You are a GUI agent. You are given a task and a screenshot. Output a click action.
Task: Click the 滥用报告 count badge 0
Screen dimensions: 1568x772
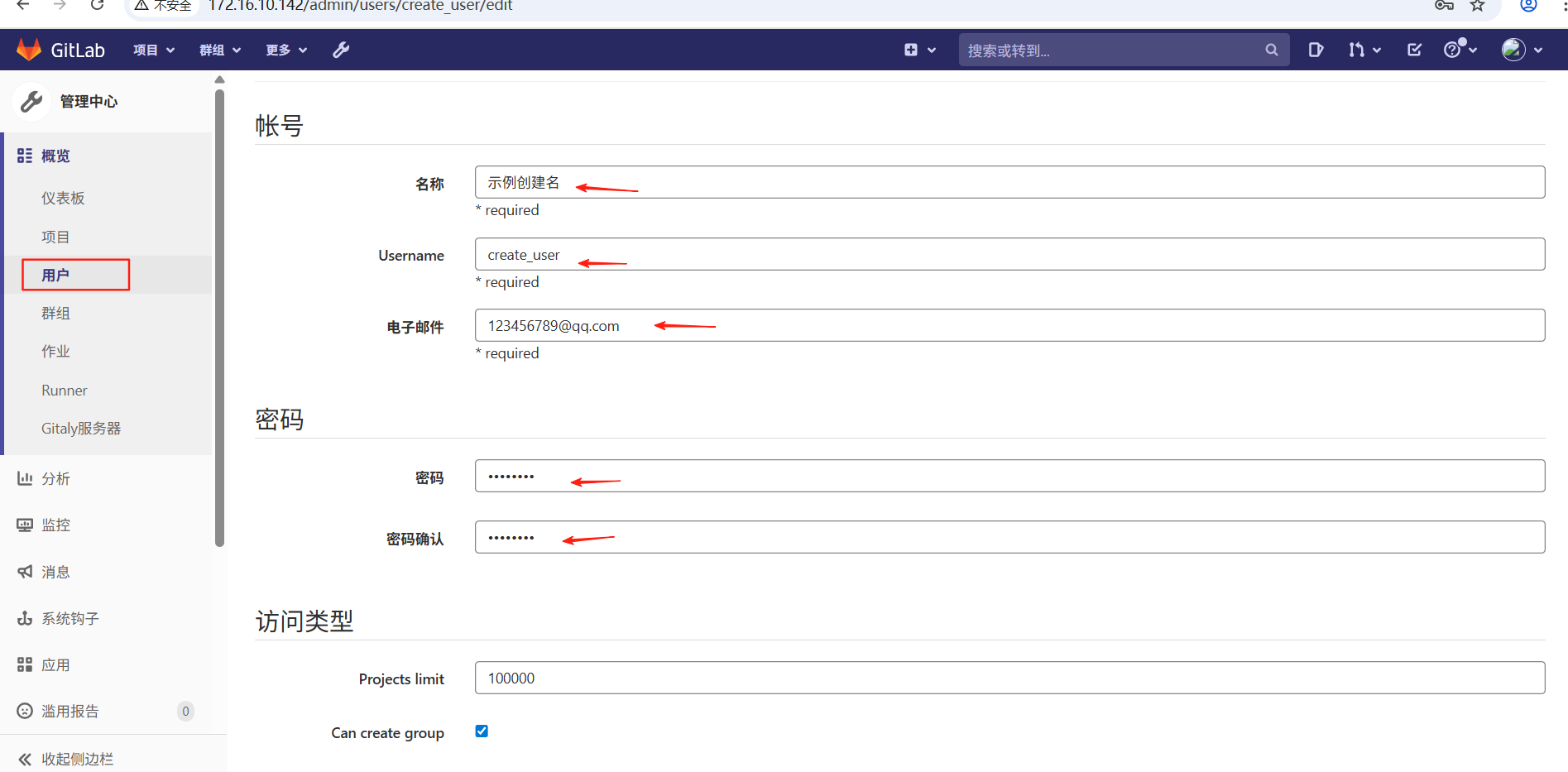click(185, 711)
